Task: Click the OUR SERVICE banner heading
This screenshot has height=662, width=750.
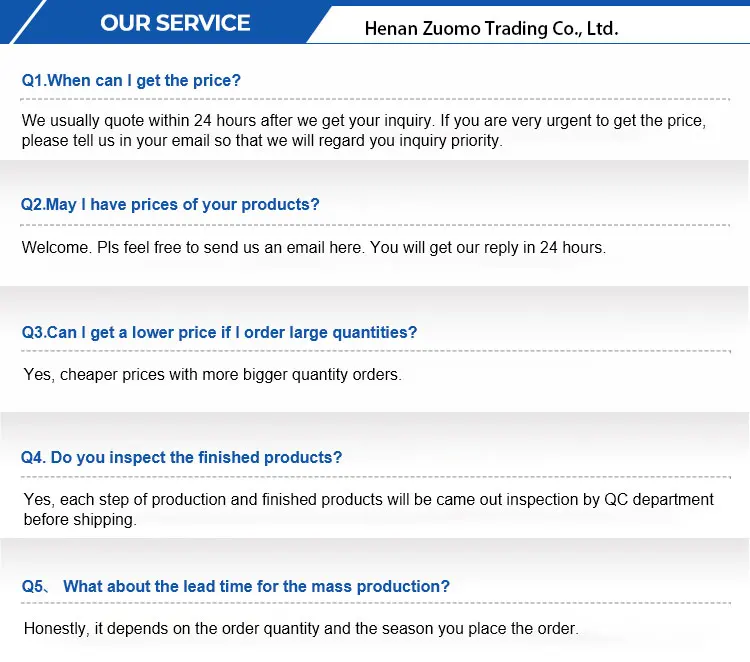Action: point(175,22)
